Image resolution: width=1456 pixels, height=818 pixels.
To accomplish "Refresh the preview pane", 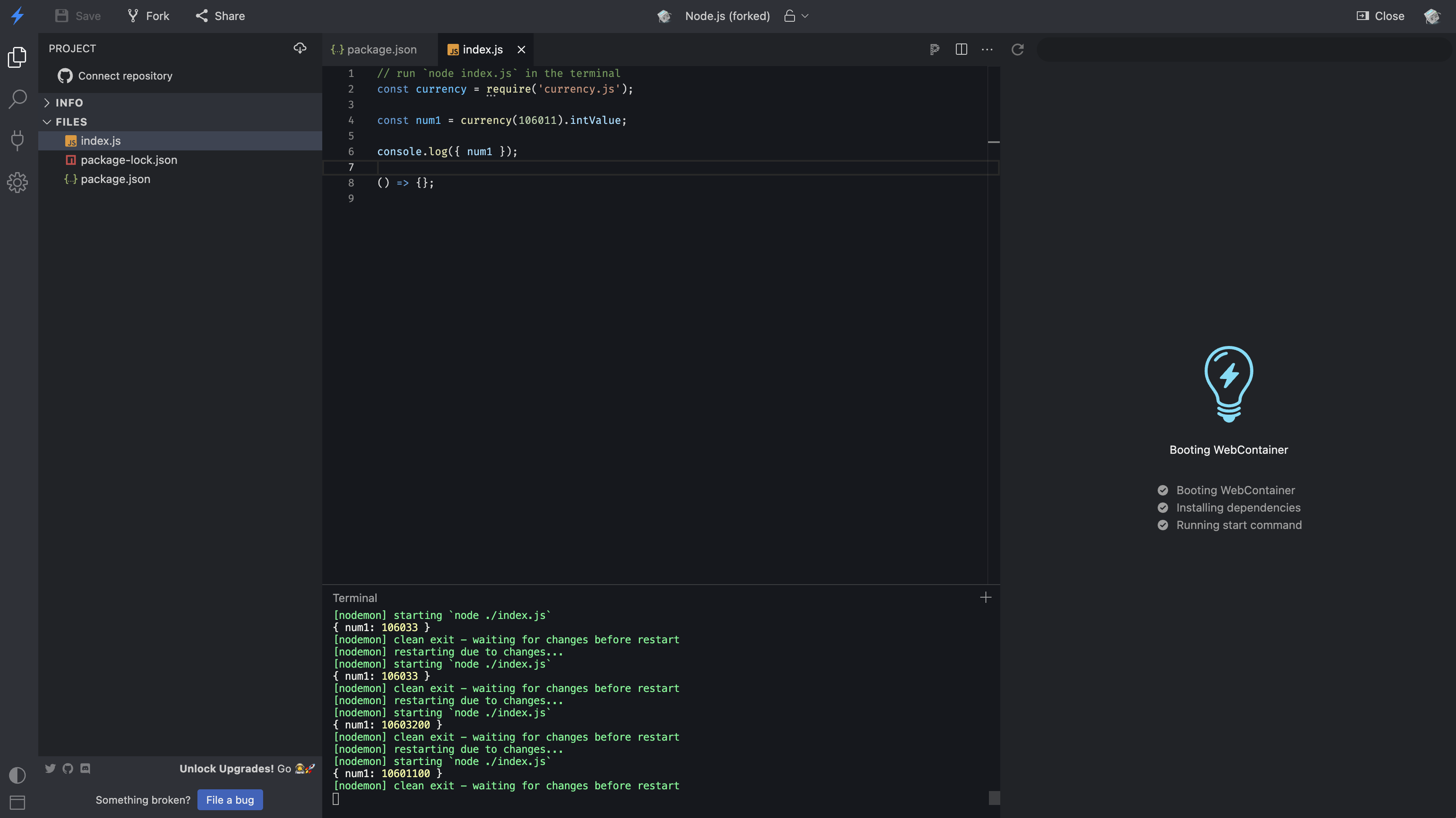I will pyautogui.click(x=1017, y=49).
